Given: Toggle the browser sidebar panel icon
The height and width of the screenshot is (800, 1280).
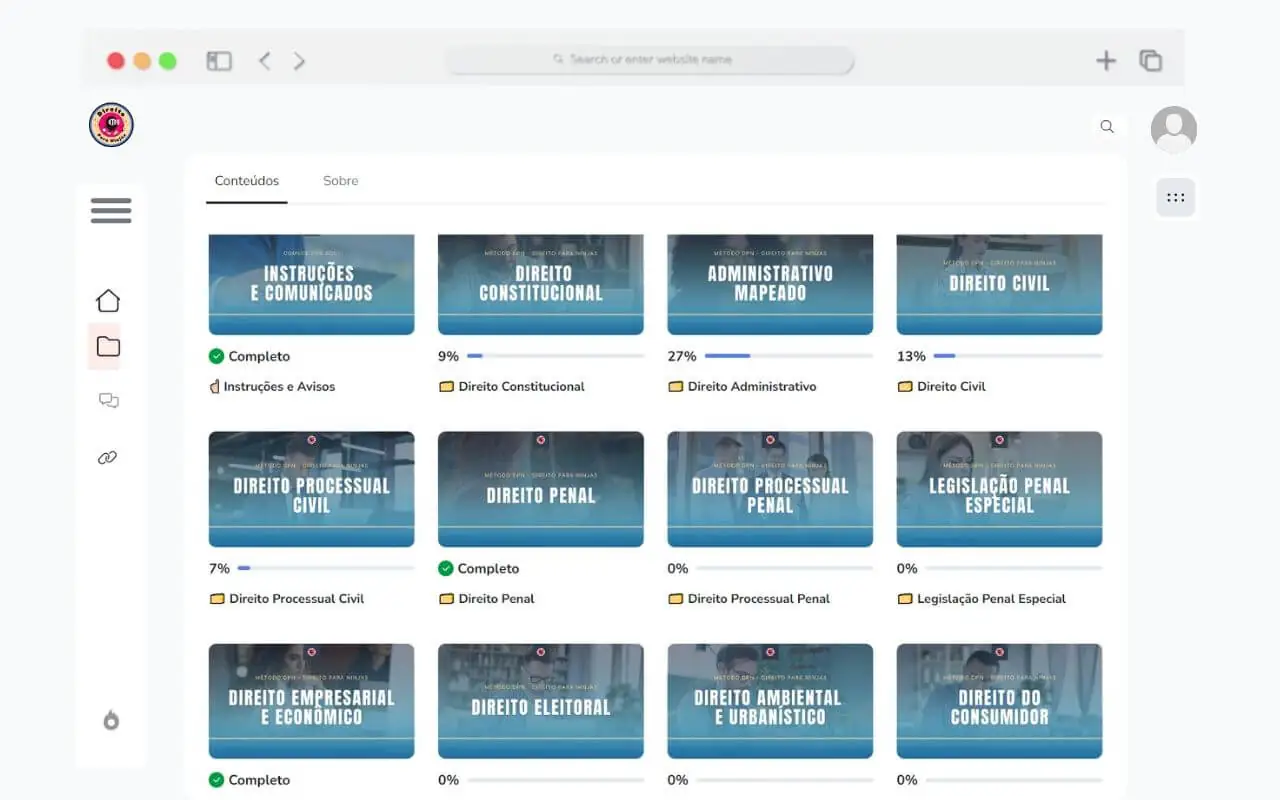Looking at the screenshot, I should [x=219, y=61].
